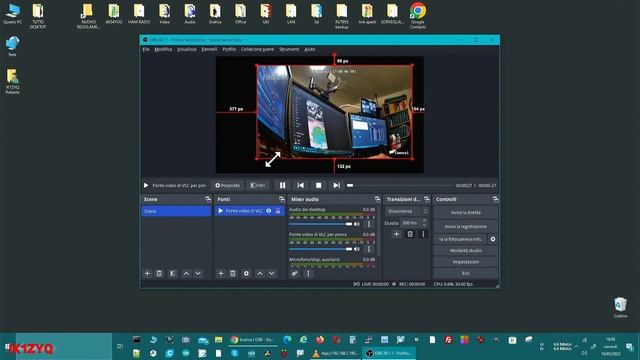Open scene filters icon in Scene panel

[x=173, y=273]
